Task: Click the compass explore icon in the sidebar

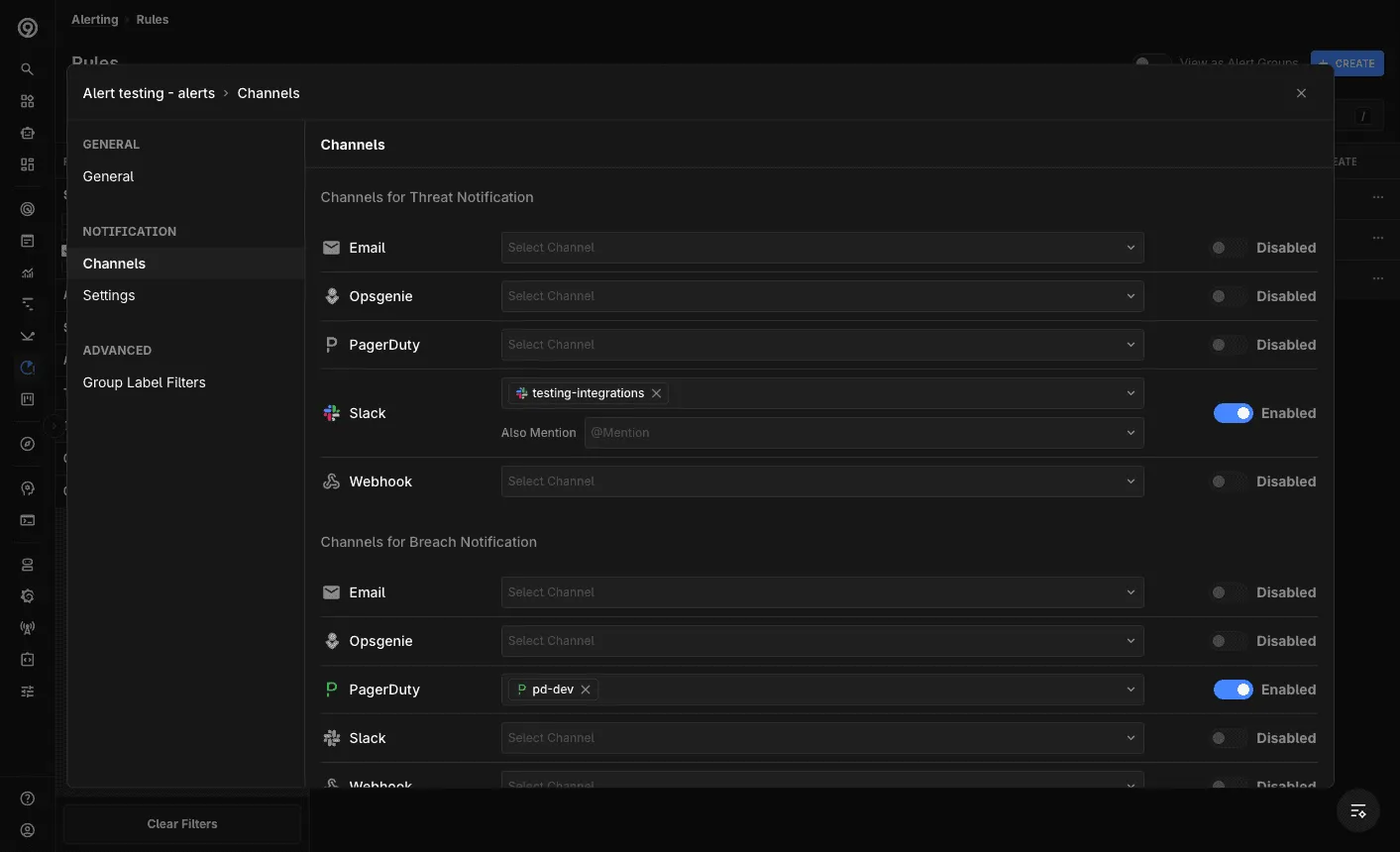Action: [x=28, y=444]
